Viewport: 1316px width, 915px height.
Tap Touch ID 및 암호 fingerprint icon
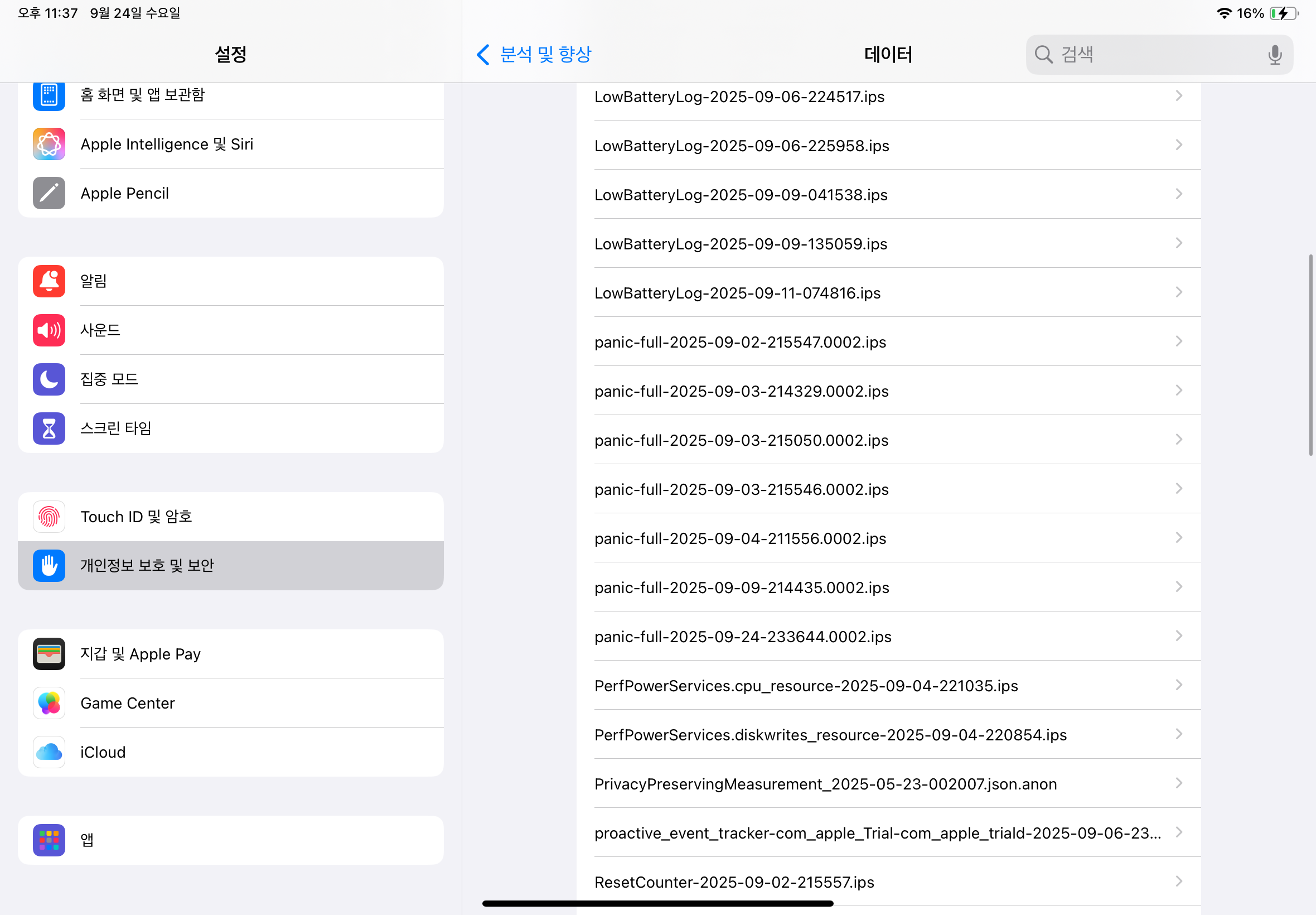point(49,517)
